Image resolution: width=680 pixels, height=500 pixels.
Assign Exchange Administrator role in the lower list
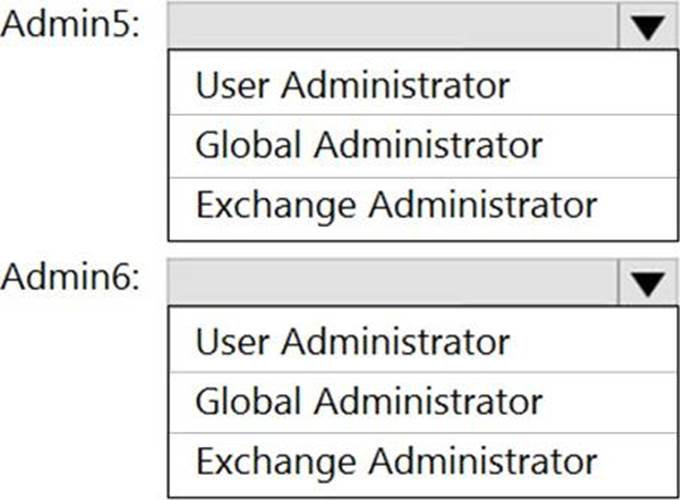point(423,464)
